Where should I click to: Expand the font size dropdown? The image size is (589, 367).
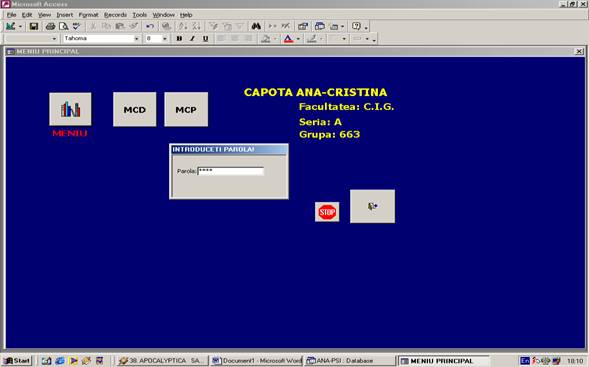165,39
